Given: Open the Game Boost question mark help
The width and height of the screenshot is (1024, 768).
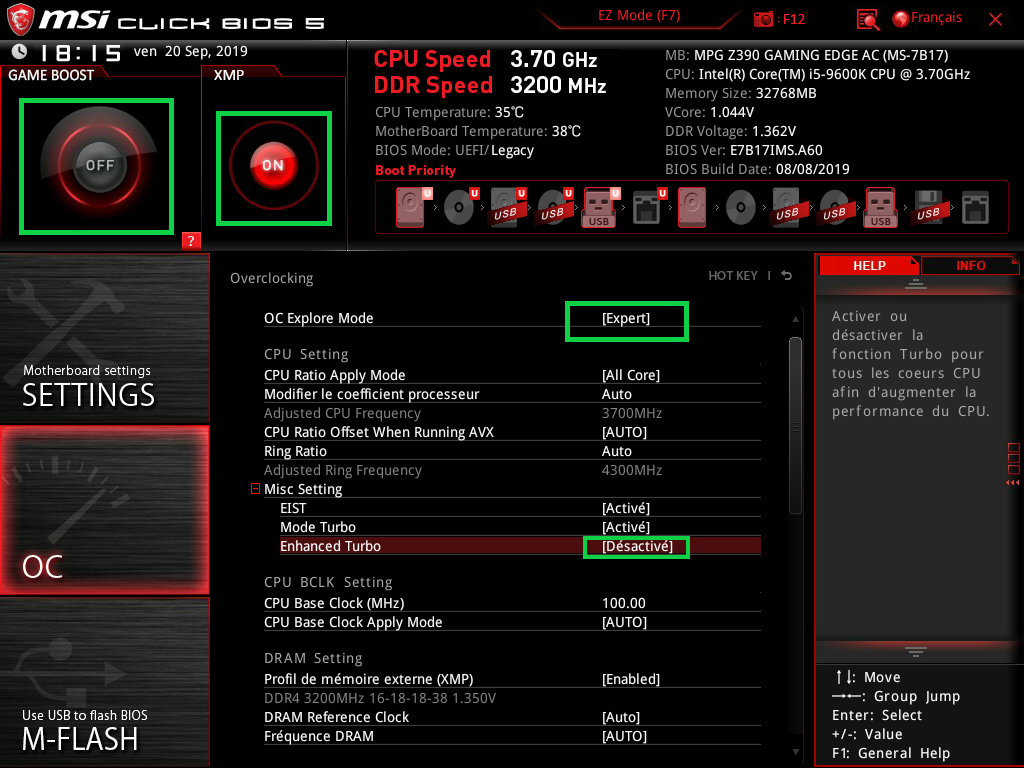Looking at the screenshot, I should click(191, 240).
